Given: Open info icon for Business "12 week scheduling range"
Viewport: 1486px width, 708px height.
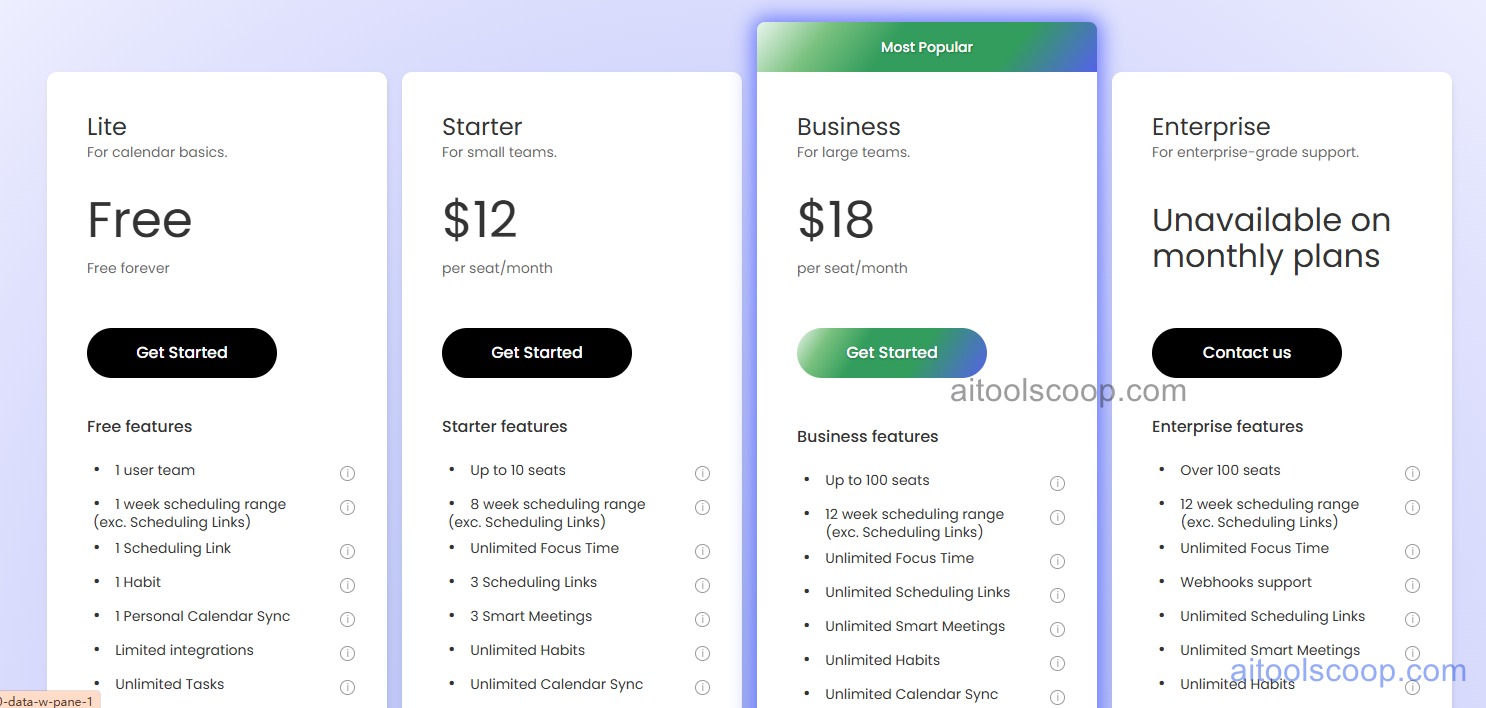Looking at the screenshot, I should click(x=1057, y=517).
